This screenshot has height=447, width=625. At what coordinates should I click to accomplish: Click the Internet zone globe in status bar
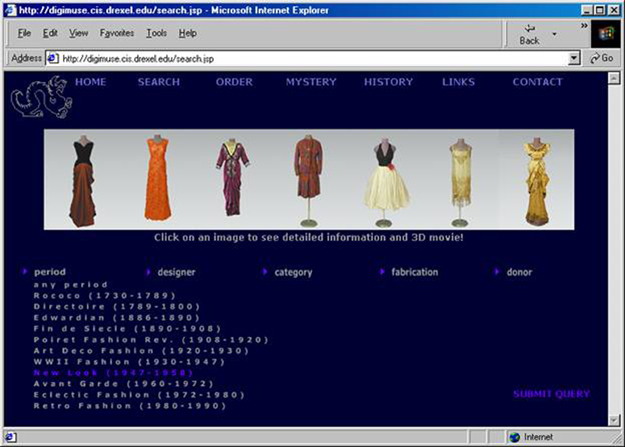click(515, 437)
